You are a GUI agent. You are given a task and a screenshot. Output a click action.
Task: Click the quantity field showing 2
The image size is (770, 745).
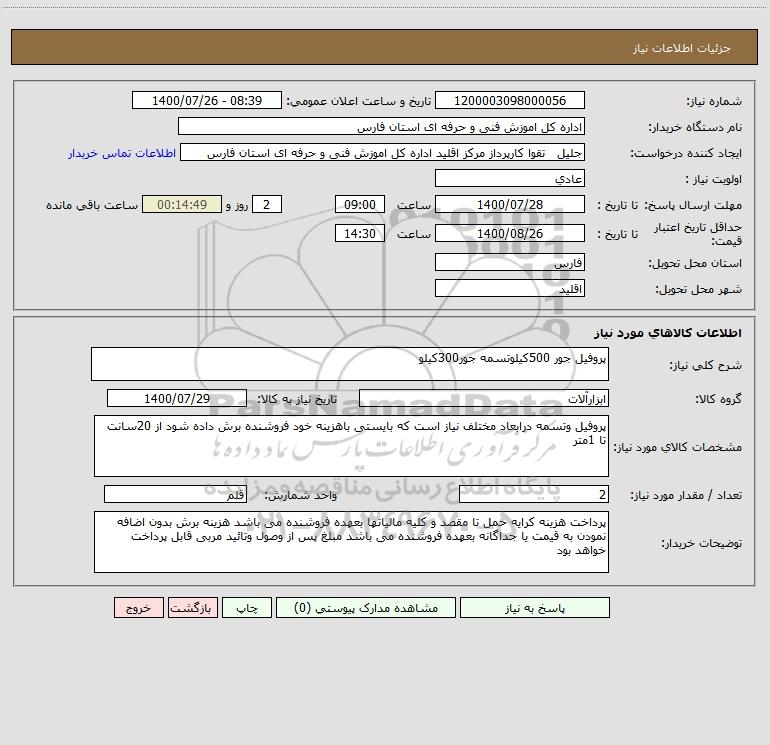coord(534,495)
